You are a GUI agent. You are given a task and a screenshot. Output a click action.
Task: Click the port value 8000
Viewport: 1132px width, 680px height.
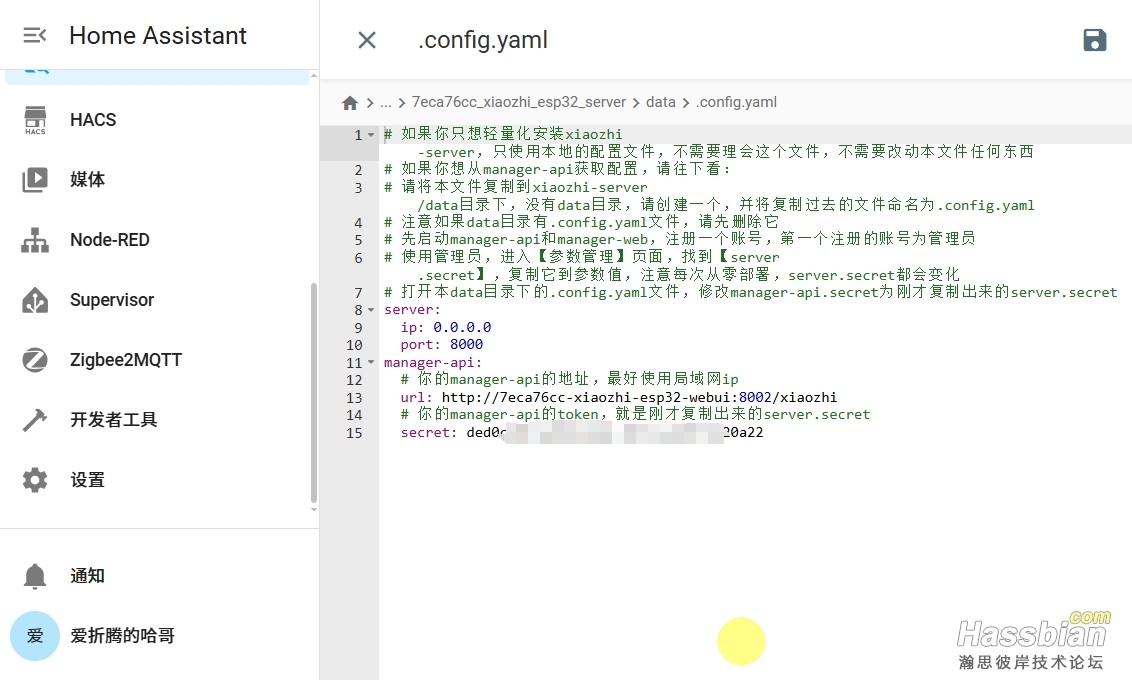pos(466,345)
